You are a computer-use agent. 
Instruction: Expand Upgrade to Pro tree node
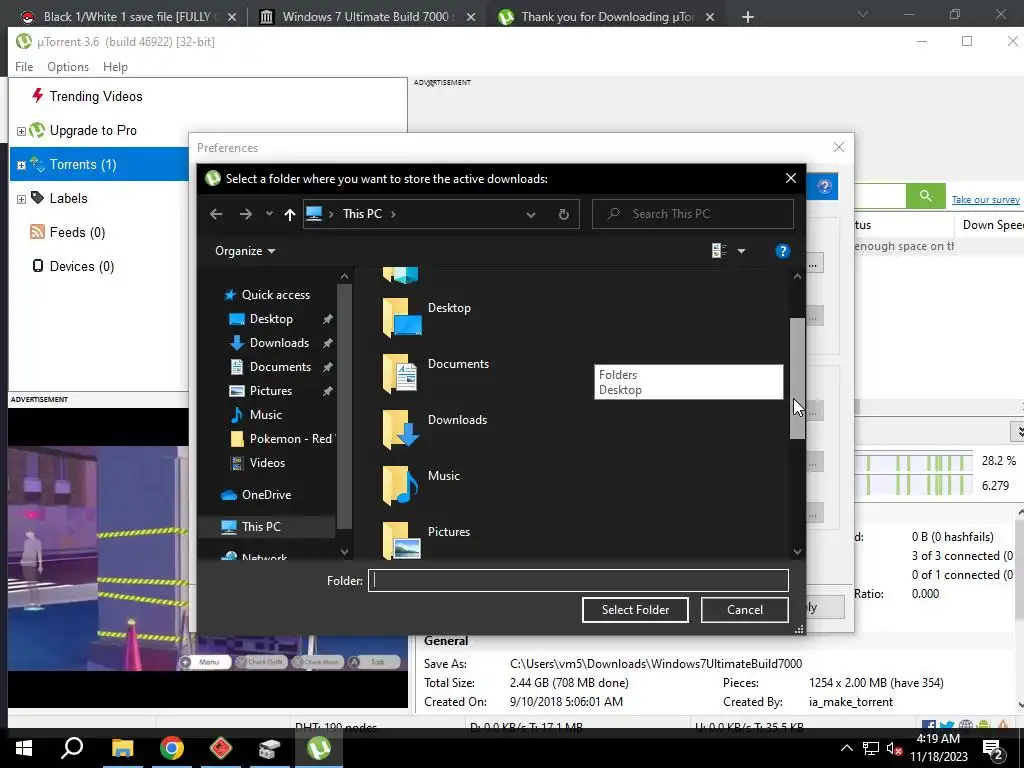tap(21, 131)
